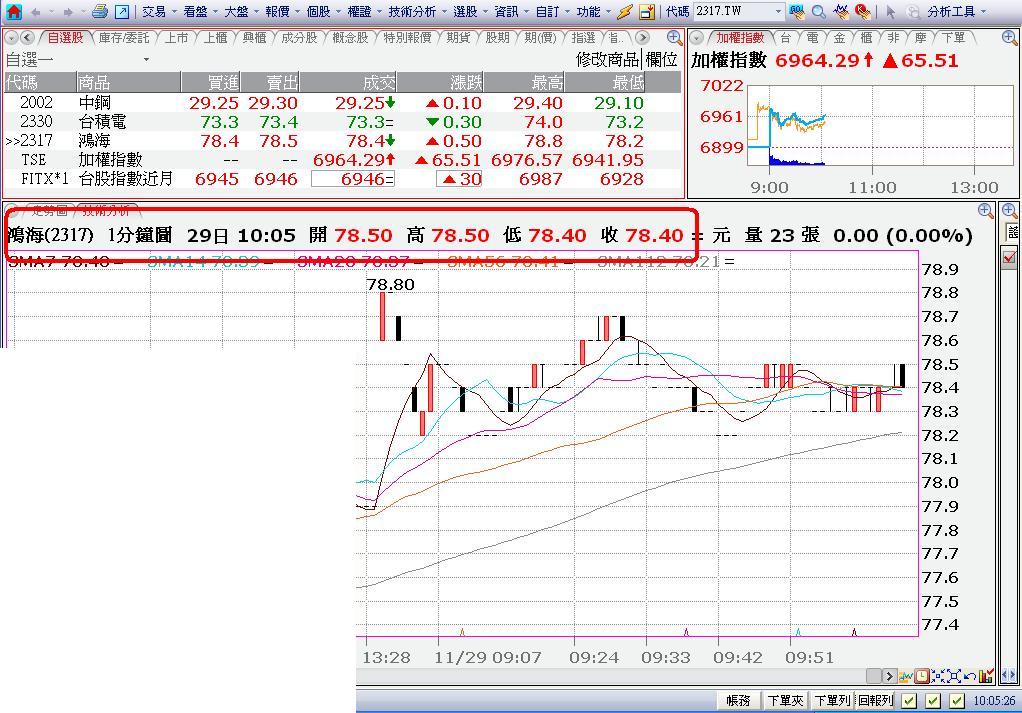1022x713 pixels.
Task: Click the icon right of the code box
Action: click(796, 11)
